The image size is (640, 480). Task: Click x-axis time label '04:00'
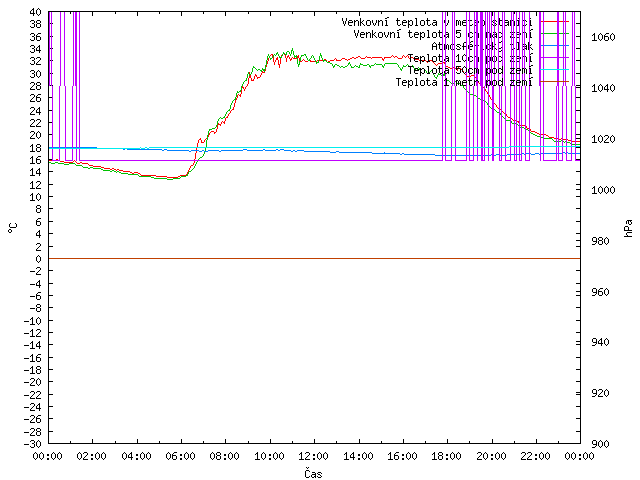tap(136, 456)
